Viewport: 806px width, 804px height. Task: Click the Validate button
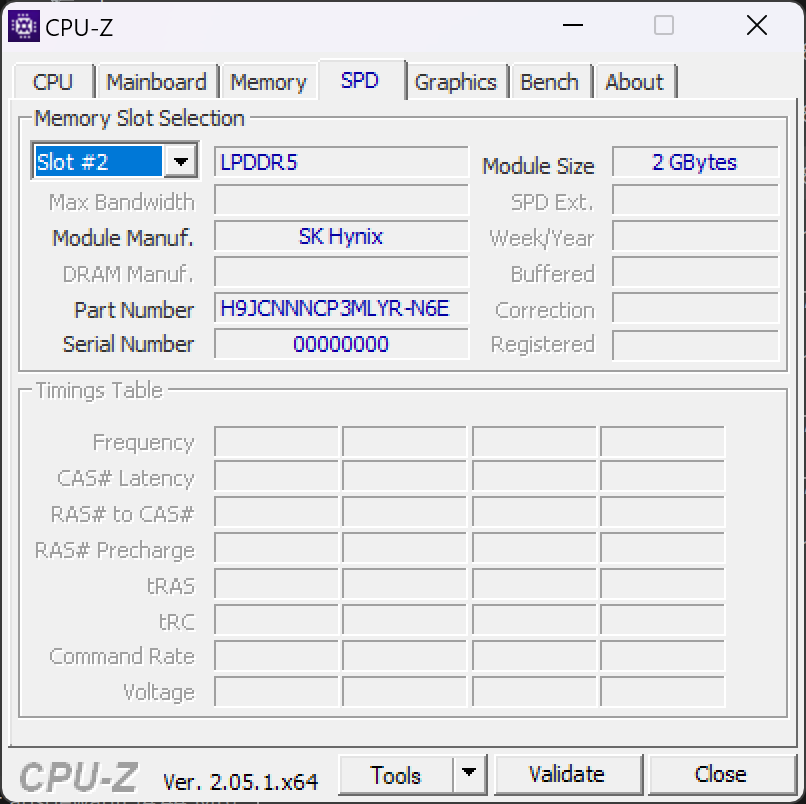click(x=567, y=774)
